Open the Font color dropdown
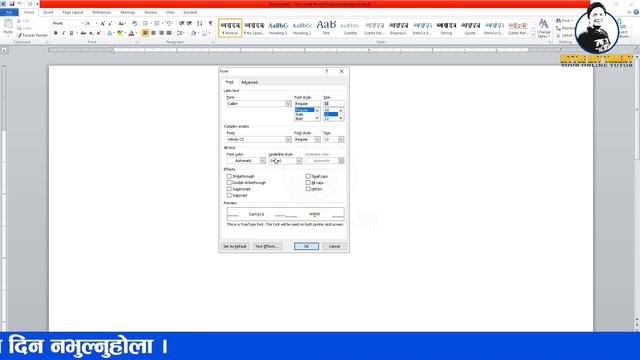 click(x=262, y=161)
